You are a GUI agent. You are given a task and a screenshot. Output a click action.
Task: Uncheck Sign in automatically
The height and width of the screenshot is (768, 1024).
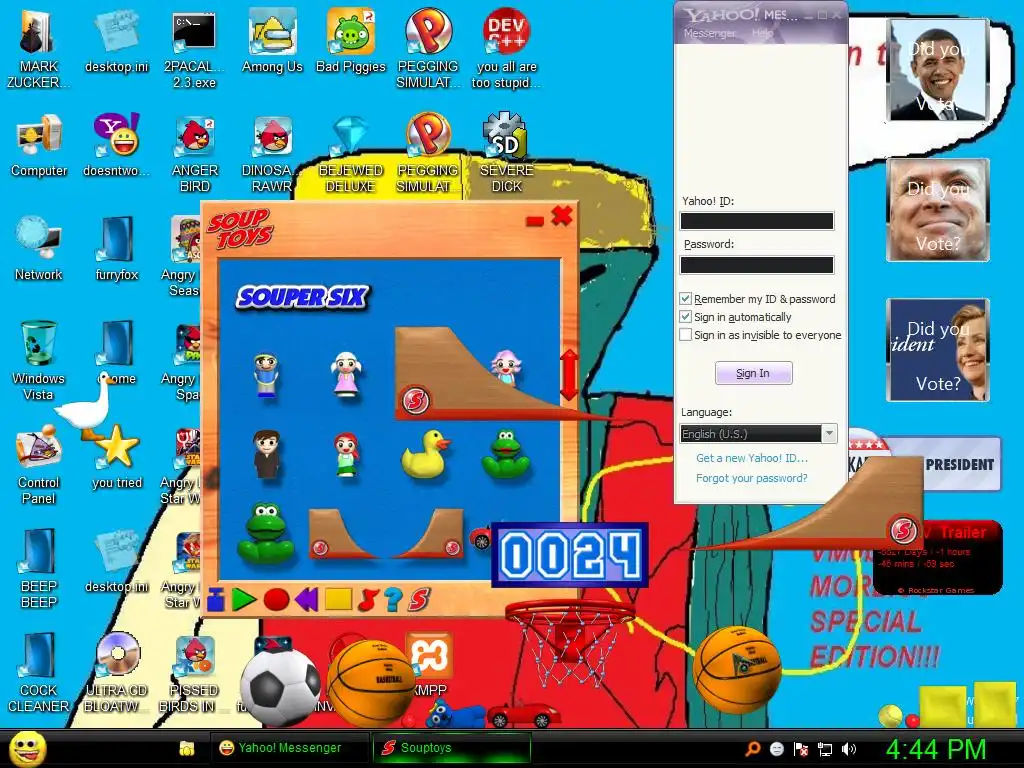685,317
